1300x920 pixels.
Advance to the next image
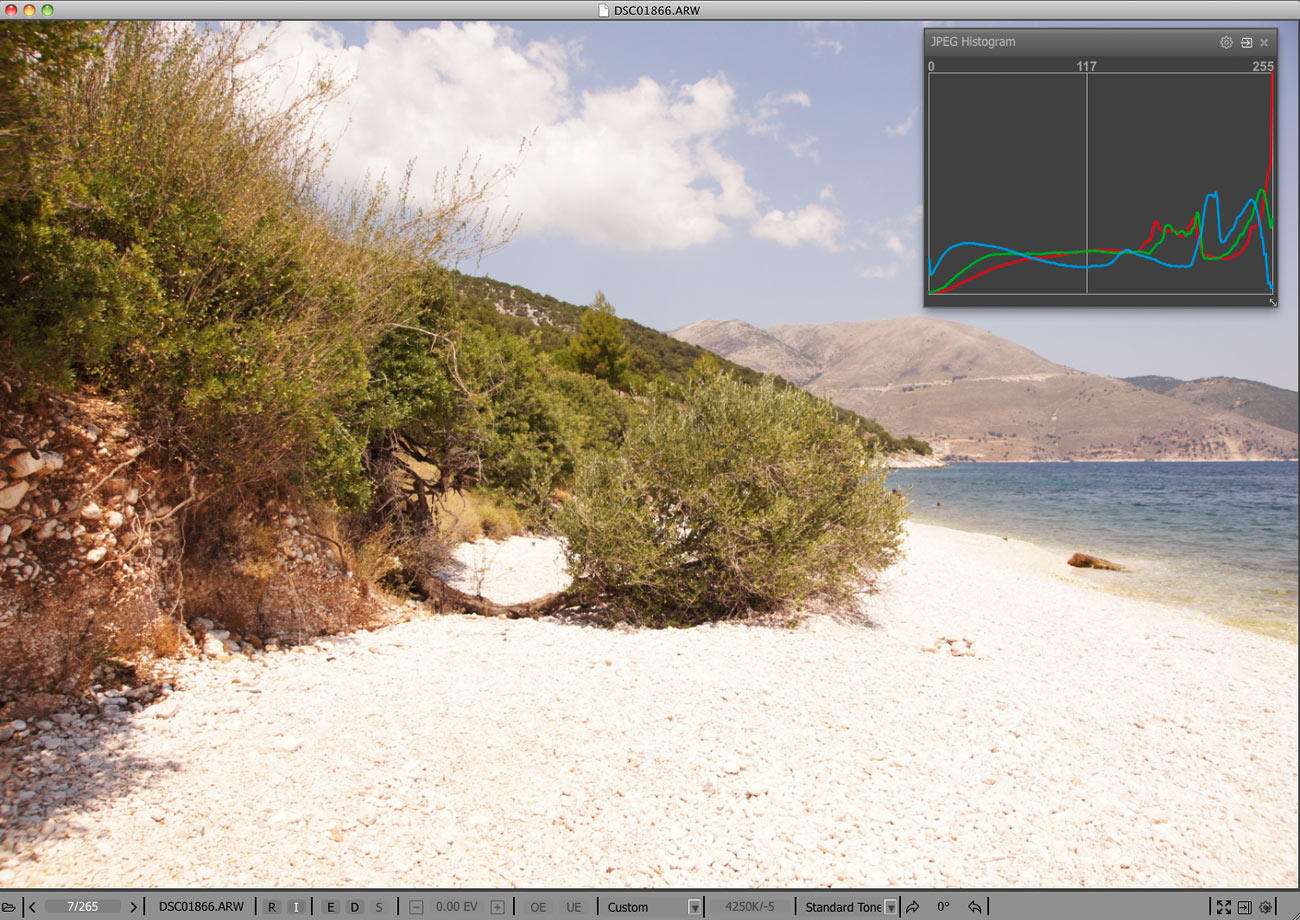point(134,907)
